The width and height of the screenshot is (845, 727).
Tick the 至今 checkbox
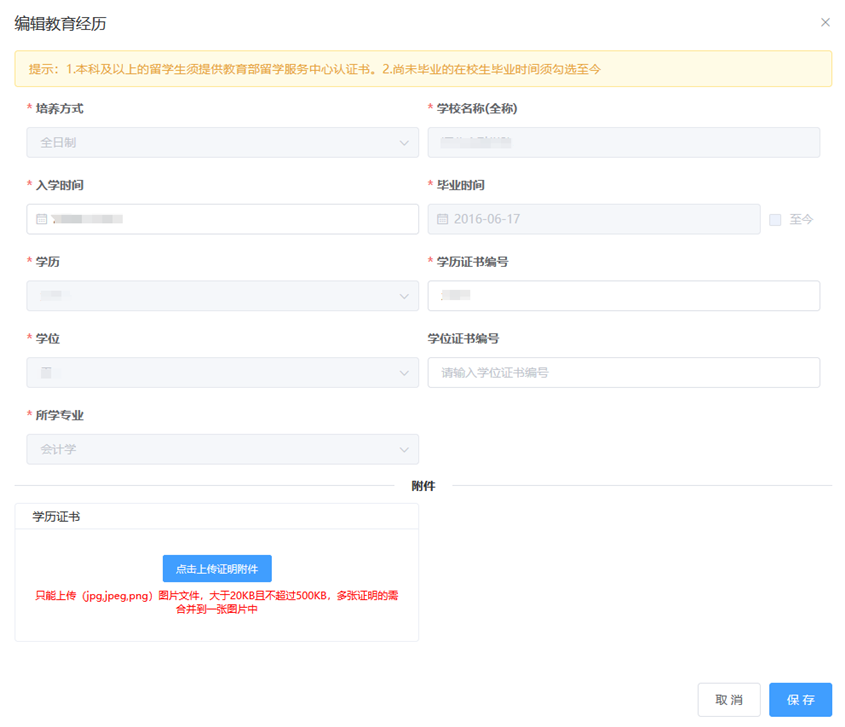[x=775, y=220]
